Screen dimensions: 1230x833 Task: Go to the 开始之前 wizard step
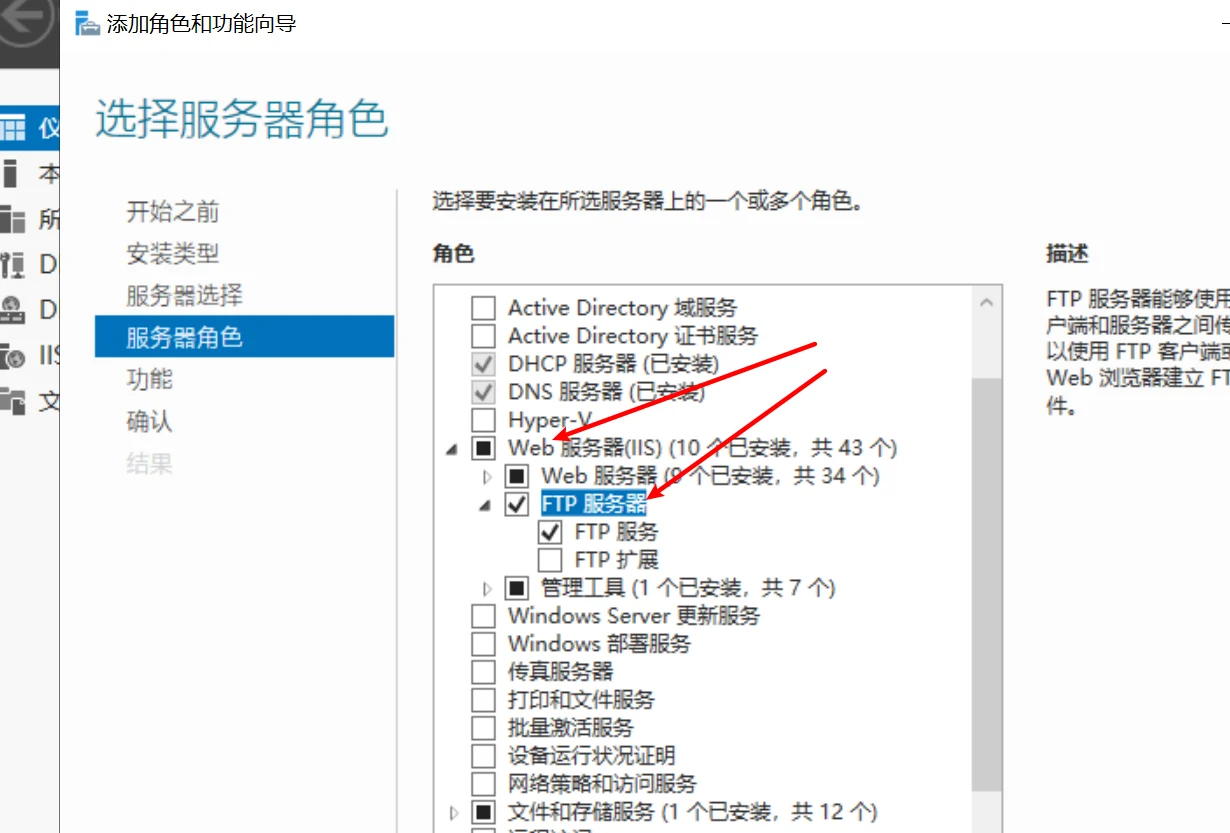[x=173, y=212]
